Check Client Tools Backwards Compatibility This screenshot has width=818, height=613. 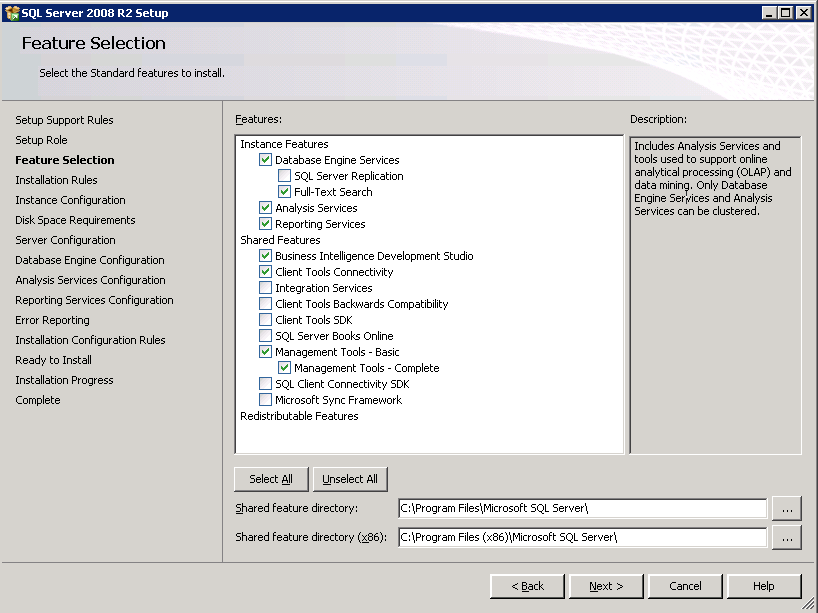click(265, 303)
